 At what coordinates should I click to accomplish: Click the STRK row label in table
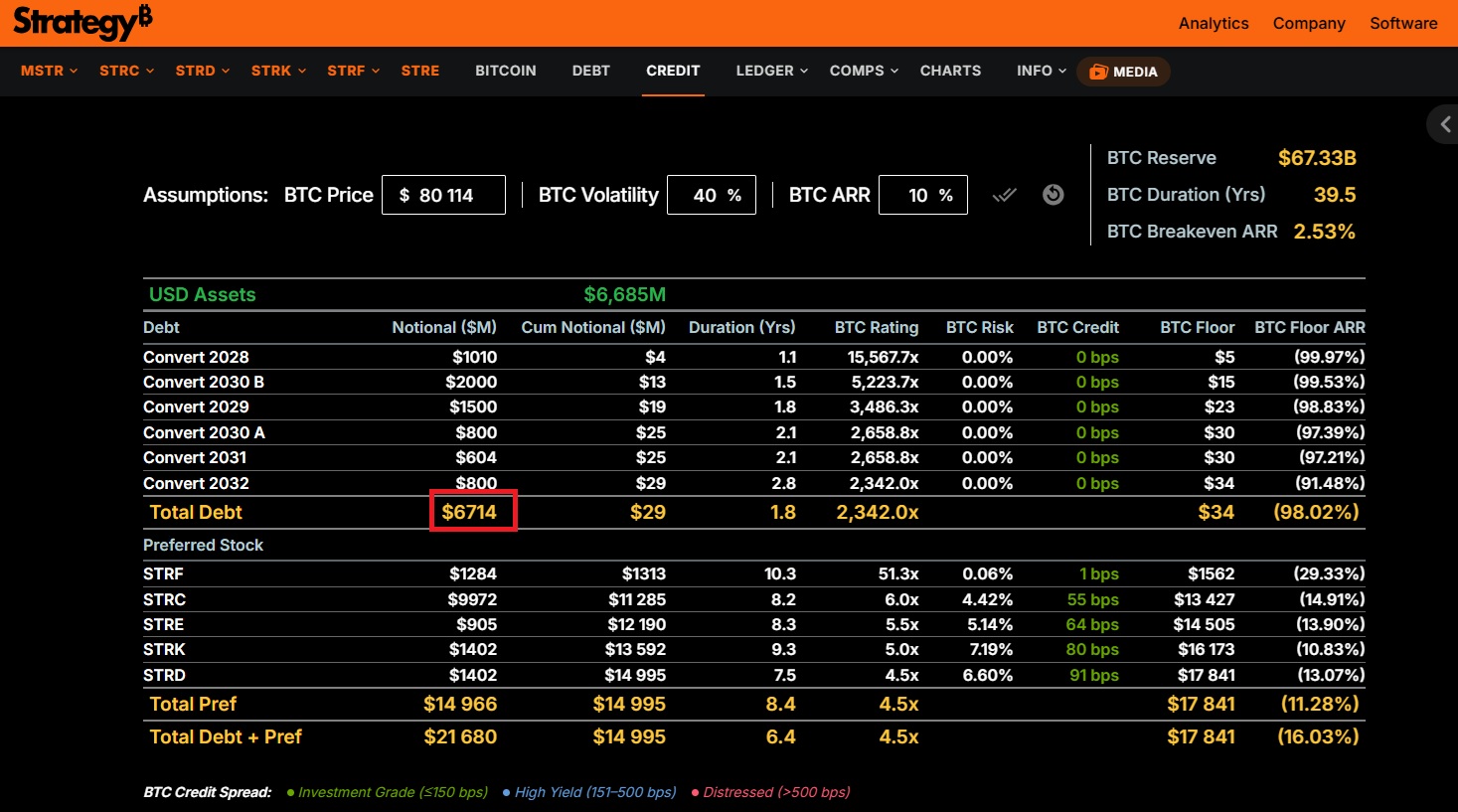(x=164, y=649)
